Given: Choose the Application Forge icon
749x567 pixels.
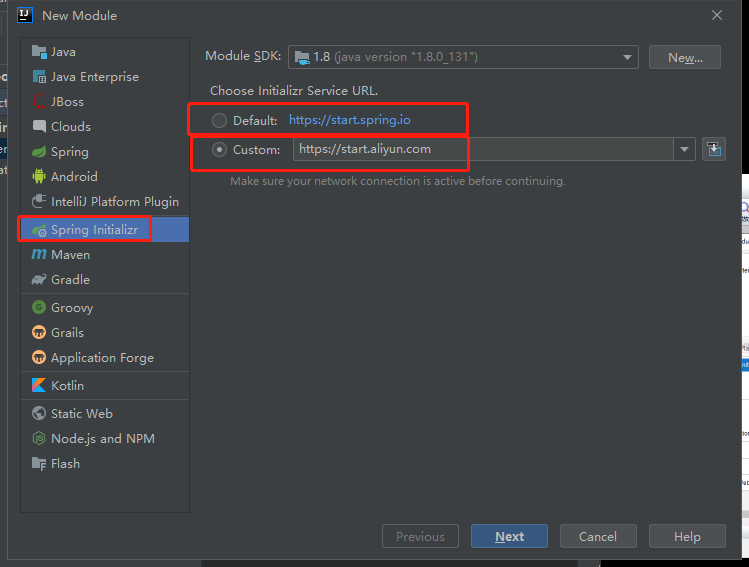Looking at the screenshot, I should click(x=39, y=357).
